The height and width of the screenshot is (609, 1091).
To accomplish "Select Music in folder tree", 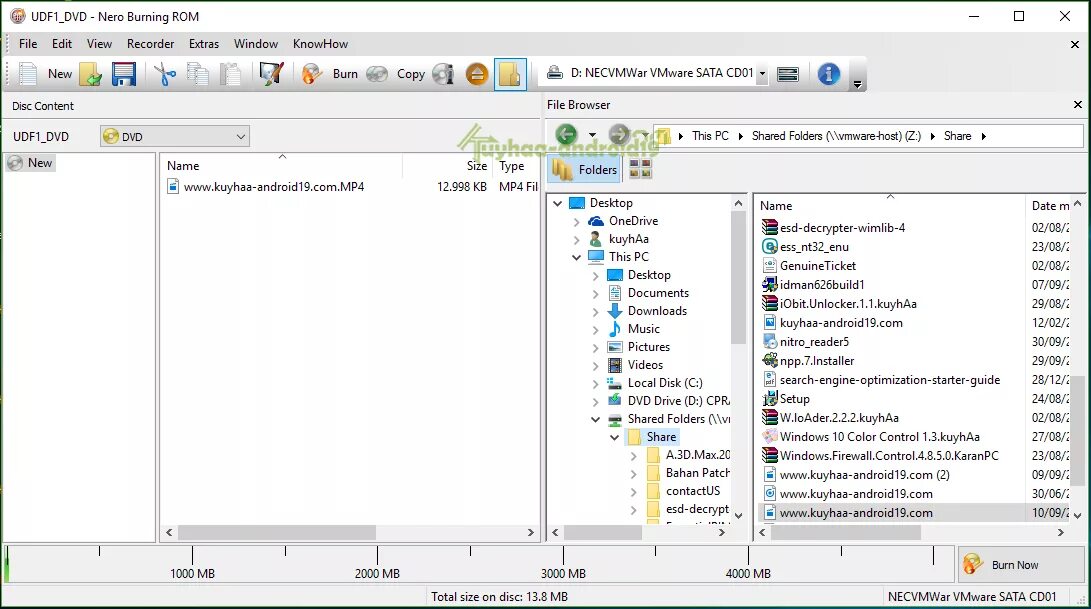I will (643, 329).
